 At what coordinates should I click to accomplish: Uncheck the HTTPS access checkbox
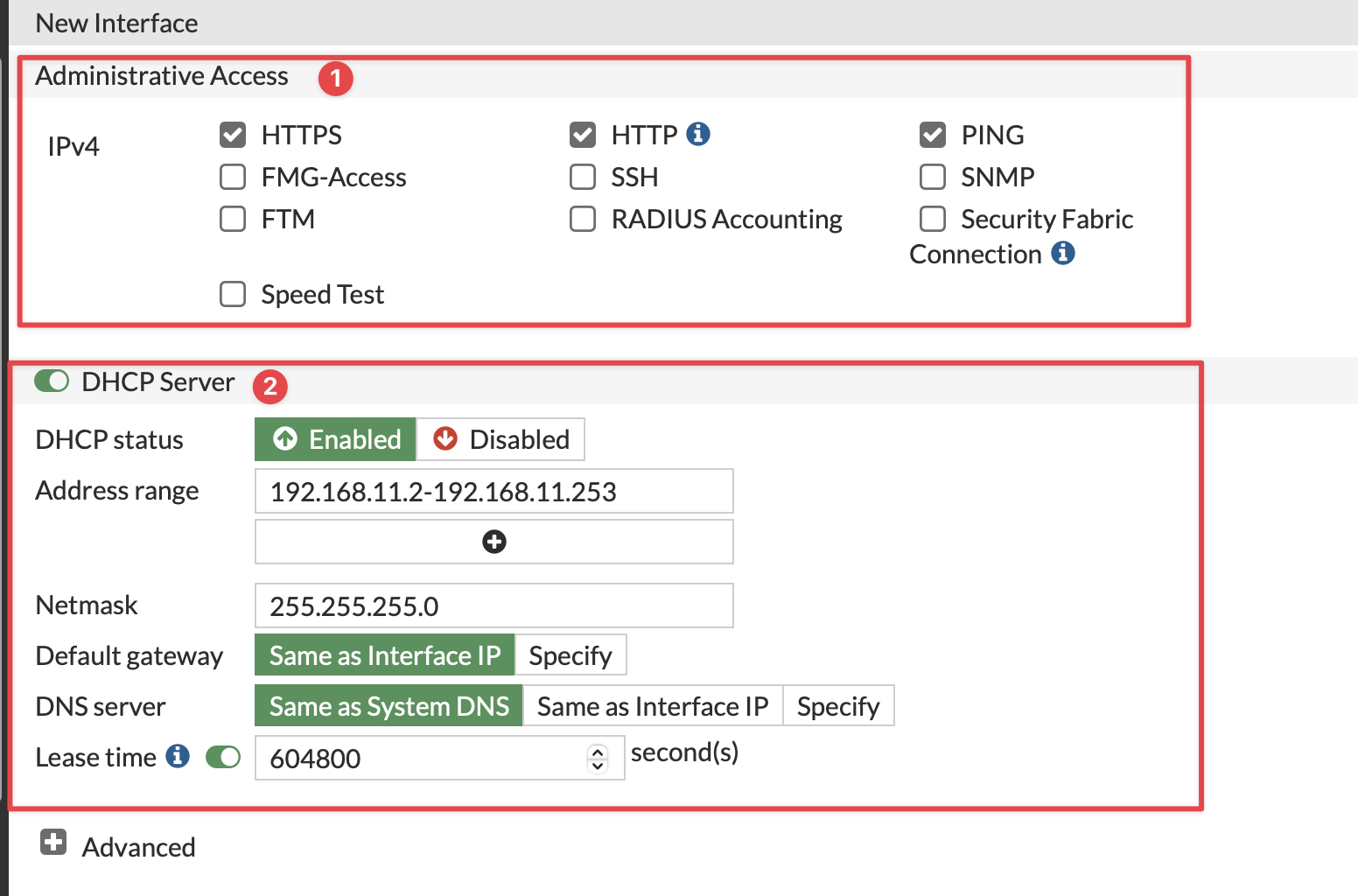click(x=233, y=135)
